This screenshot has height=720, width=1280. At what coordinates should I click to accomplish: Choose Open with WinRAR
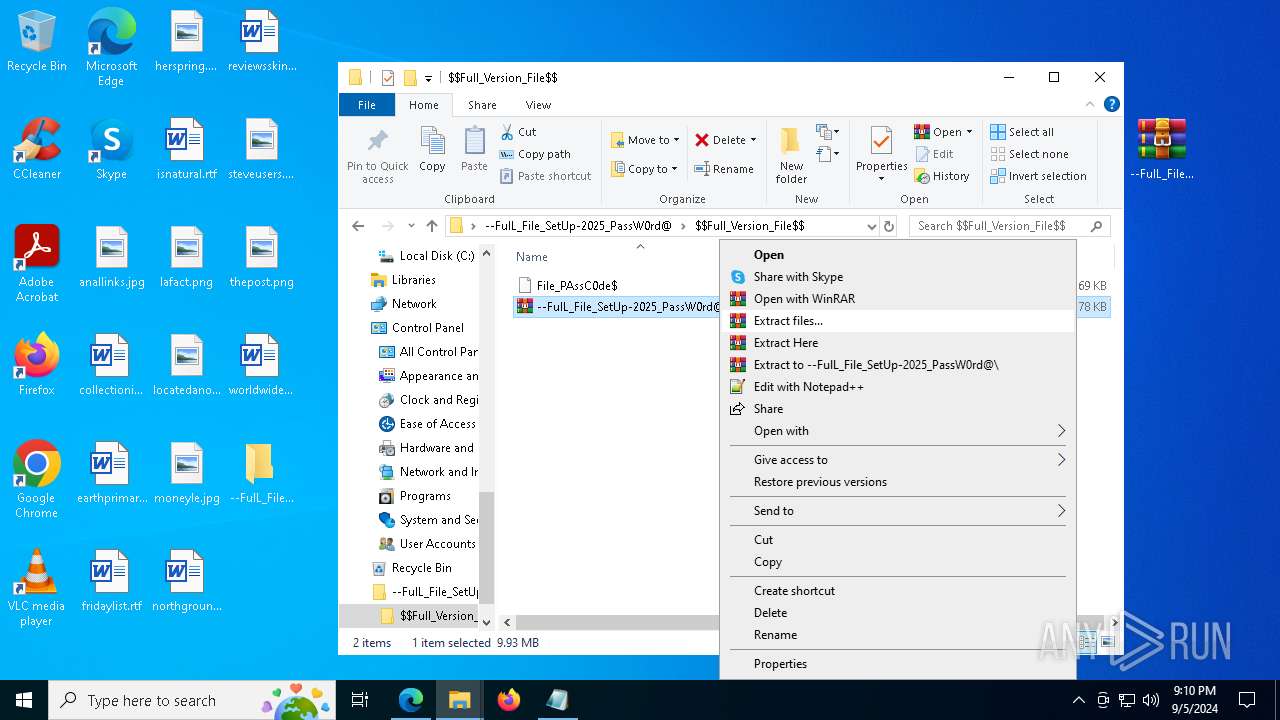(x=897, y=299)
